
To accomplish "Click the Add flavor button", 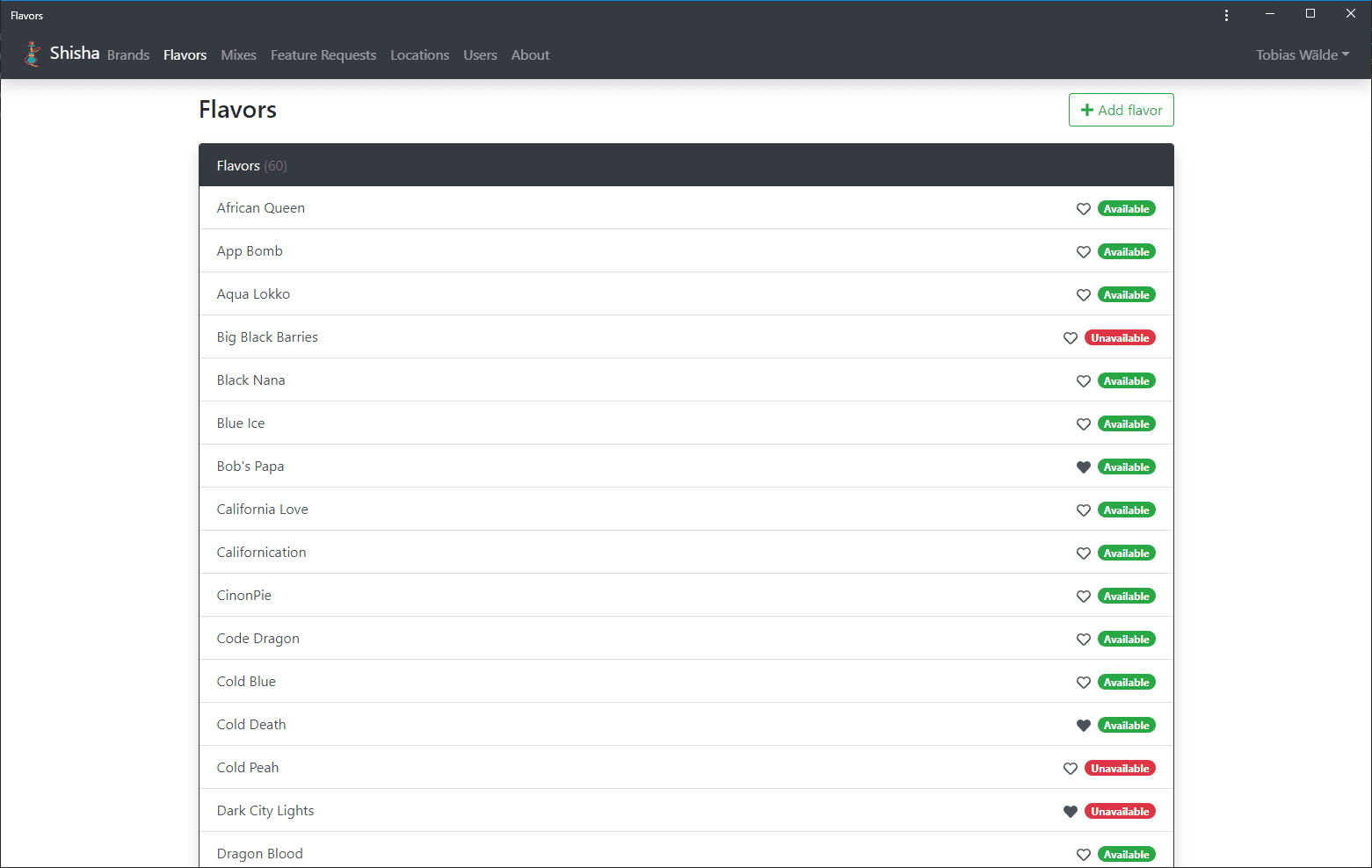I will [1122, 110].
